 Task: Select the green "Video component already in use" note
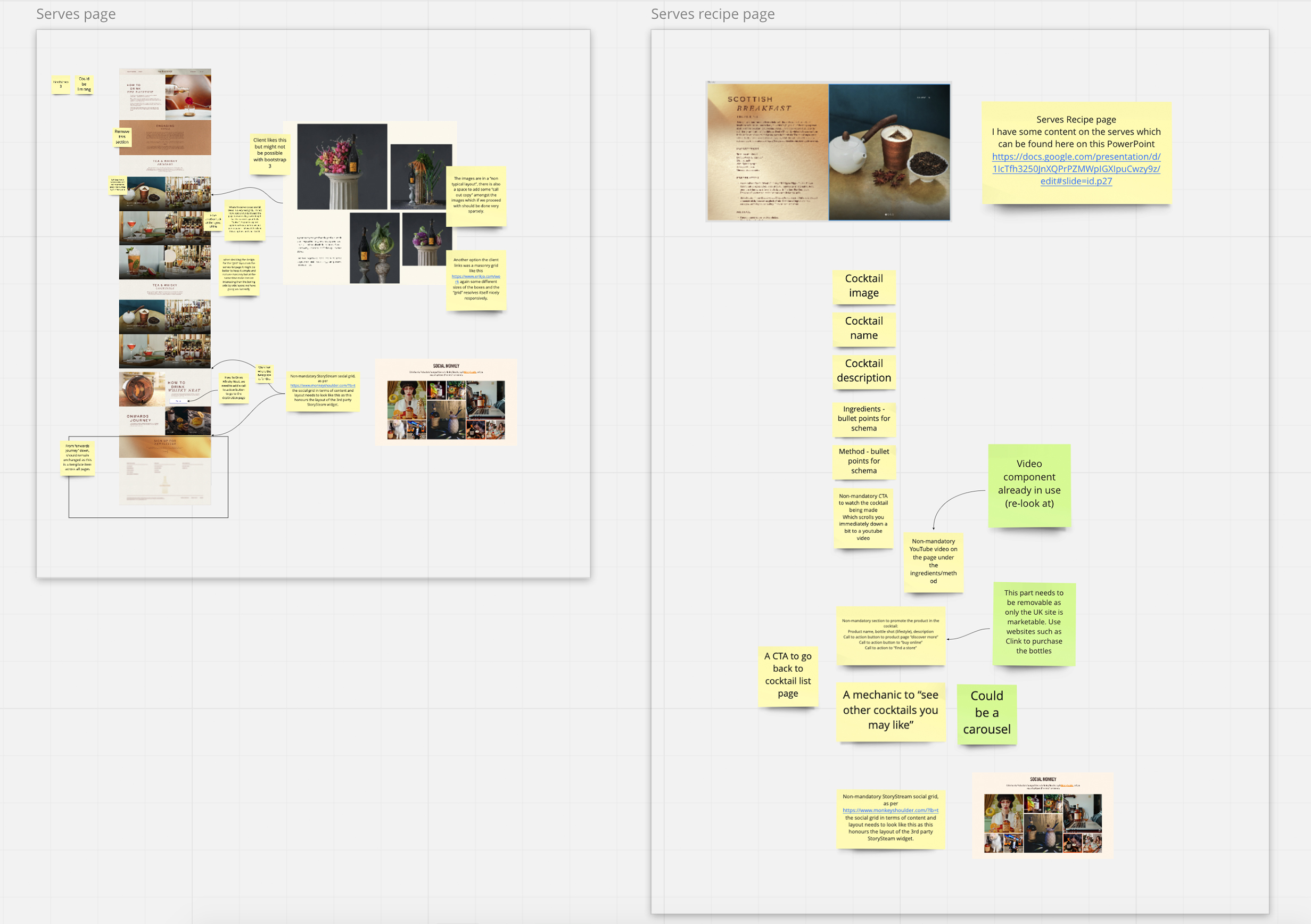(x=1029, y=485)
